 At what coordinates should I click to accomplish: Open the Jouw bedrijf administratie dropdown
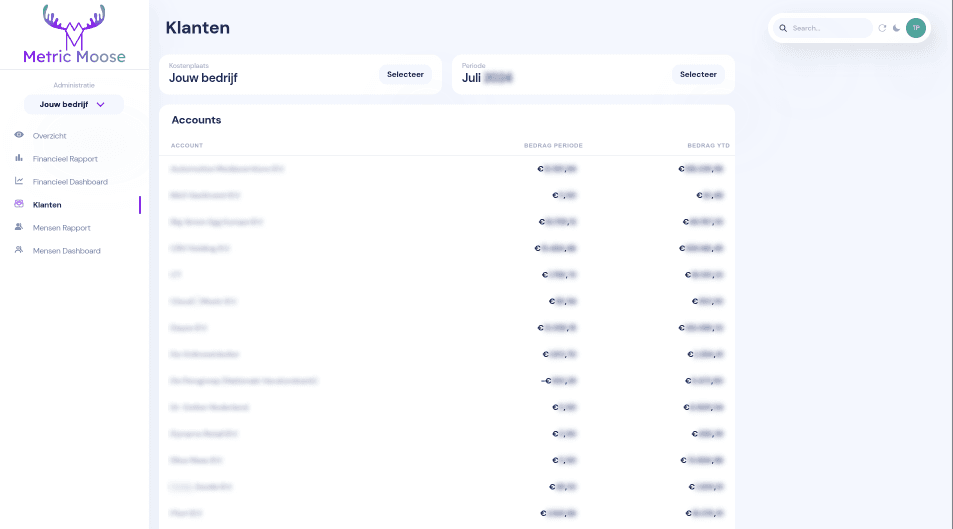click(x=66, y=104)
